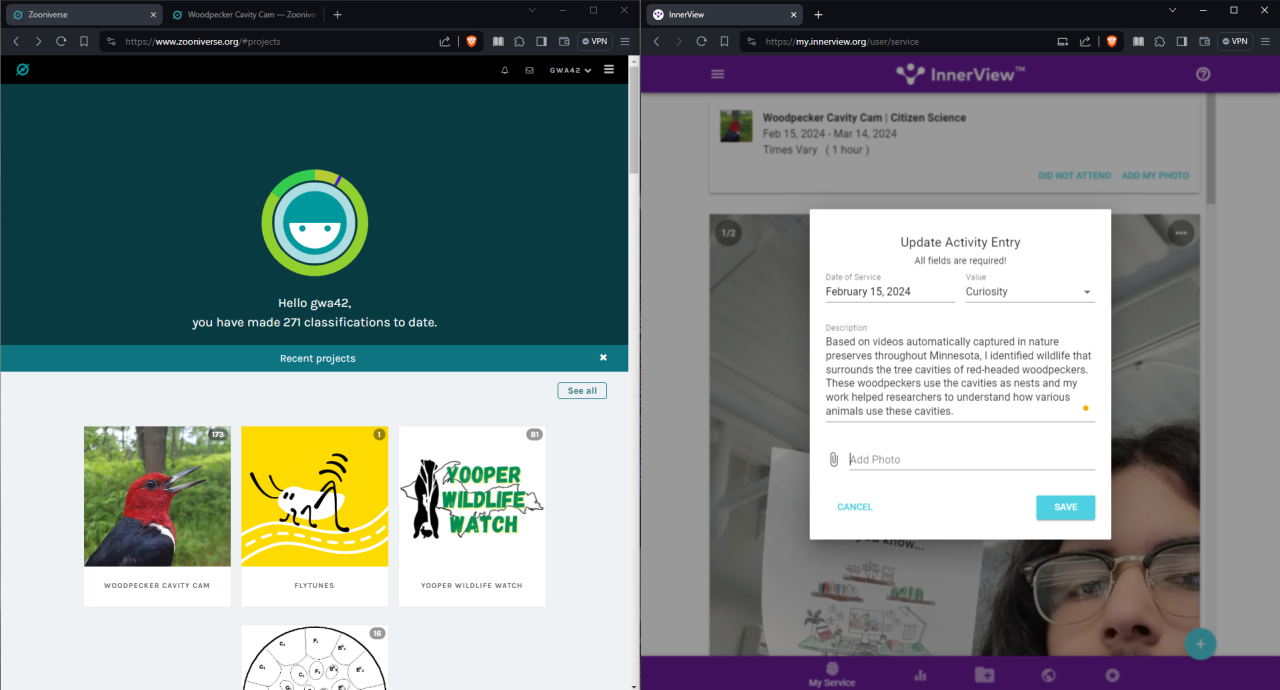Click the ADD MY PHOTO link
This screenshot has height=690, width=1280.
click(x=1155, y=175)
